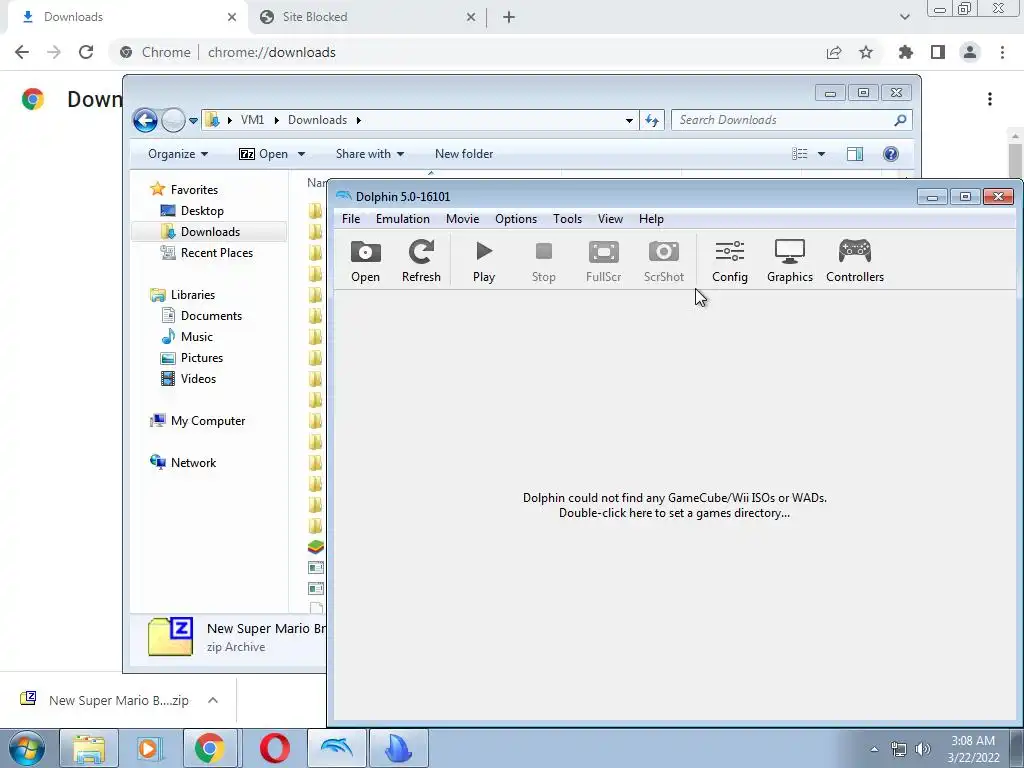Refresh the Explorer folder view
The width and height of the screenshot is (1024, 768).
[652, 120]
